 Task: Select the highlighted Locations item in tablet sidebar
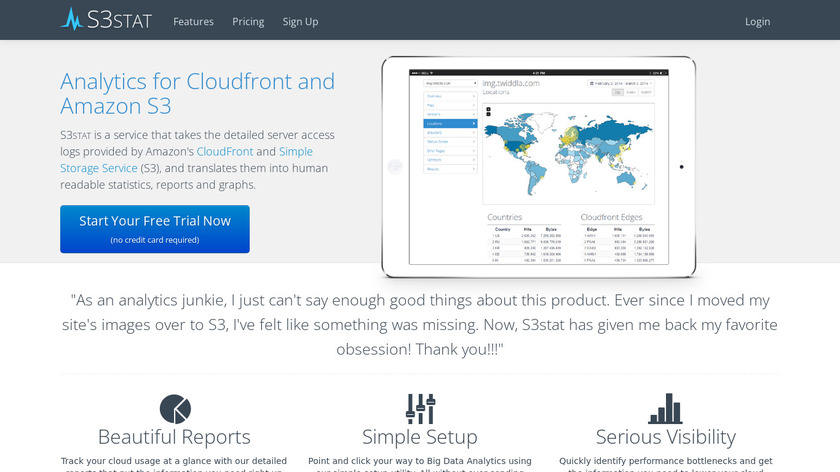450,123
